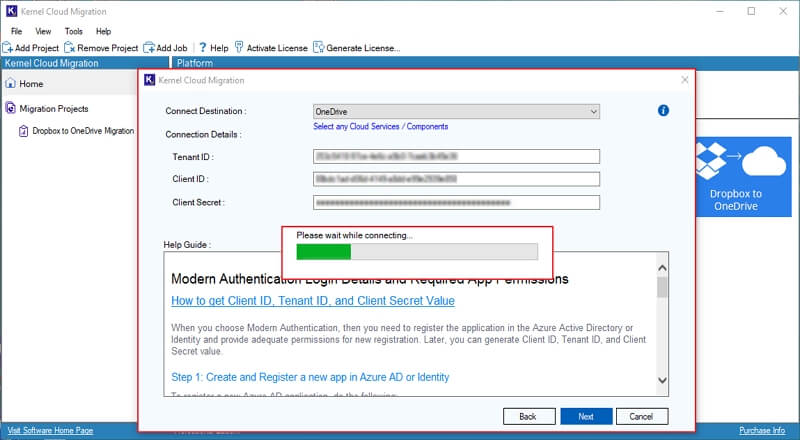Click the Activate License key icon
This screenshot has height=440, width=800.
[239, 47]
